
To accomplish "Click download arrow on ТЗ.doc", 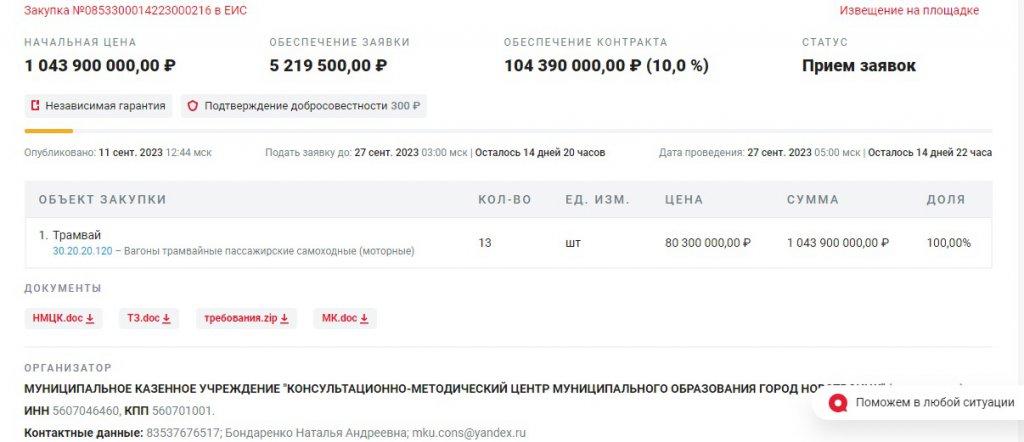I will pyautogui.click(x=166, y=319).
